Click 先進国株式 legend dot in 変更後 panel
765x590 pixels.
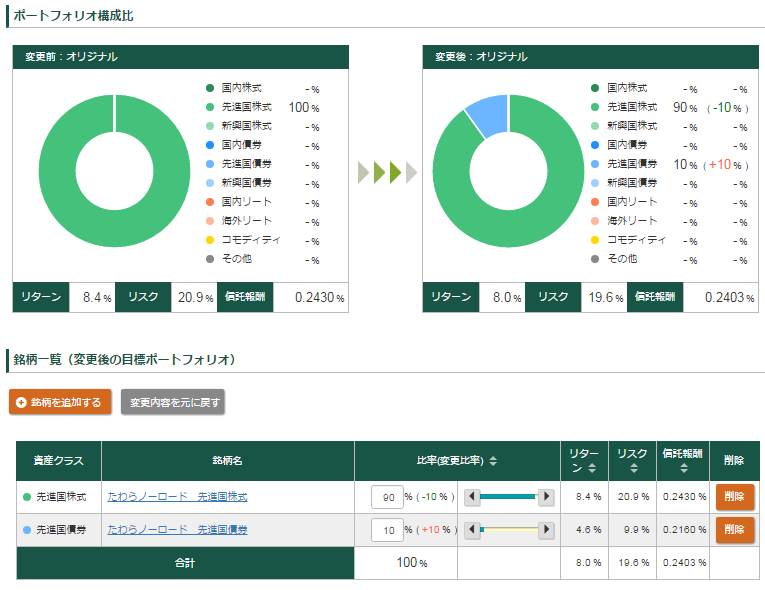click(x=595, y=107)
